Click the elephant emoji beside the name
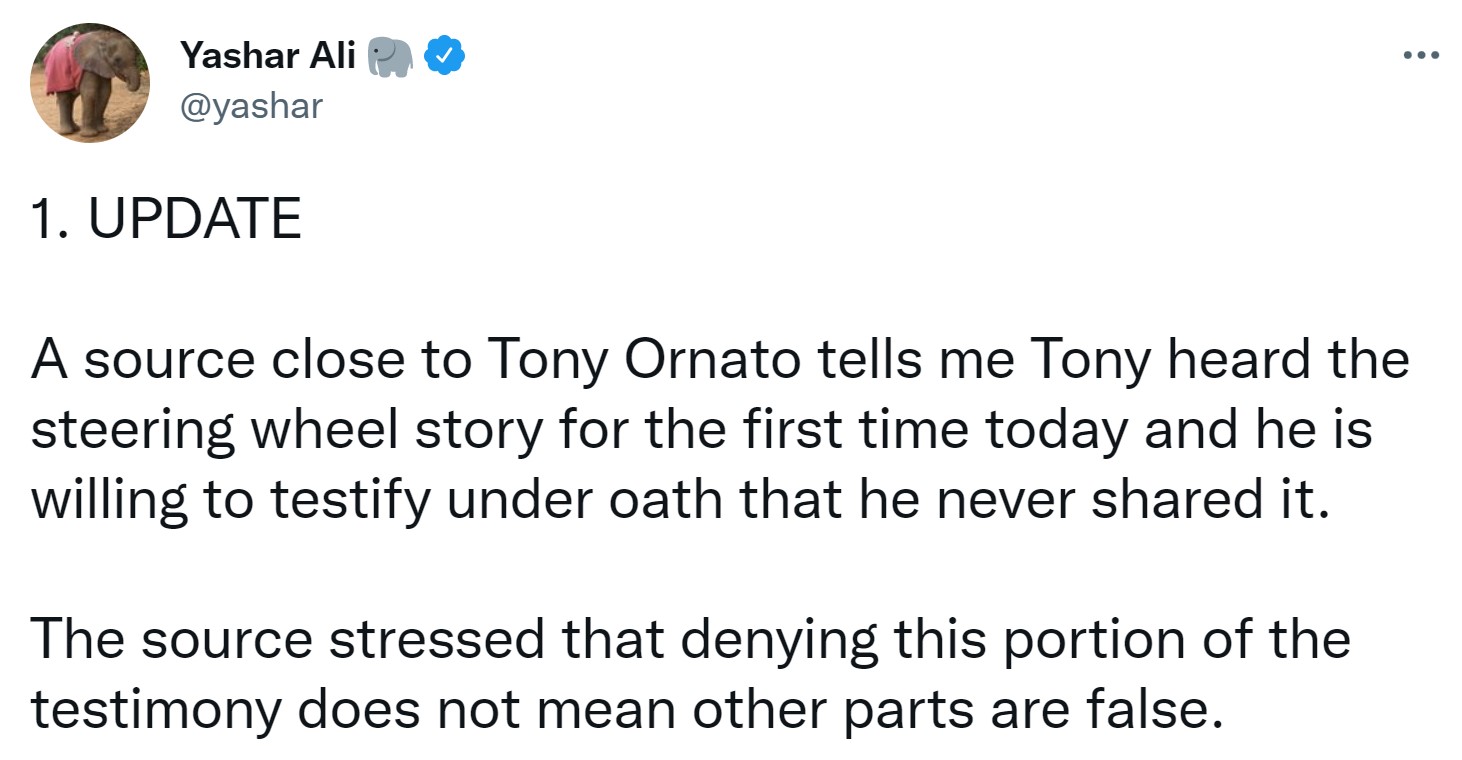The width and height of the screenshot is (1462, 760). click(390, 57)
